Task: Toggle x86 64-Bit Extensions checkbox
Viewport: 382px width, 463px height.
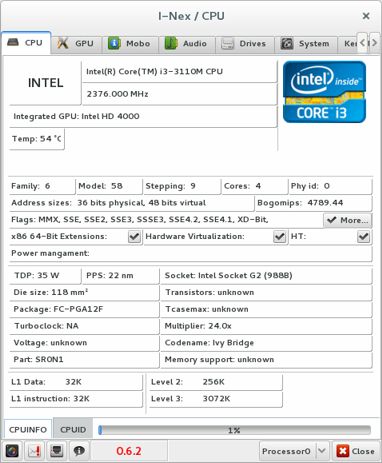Action: coord(134,237)
